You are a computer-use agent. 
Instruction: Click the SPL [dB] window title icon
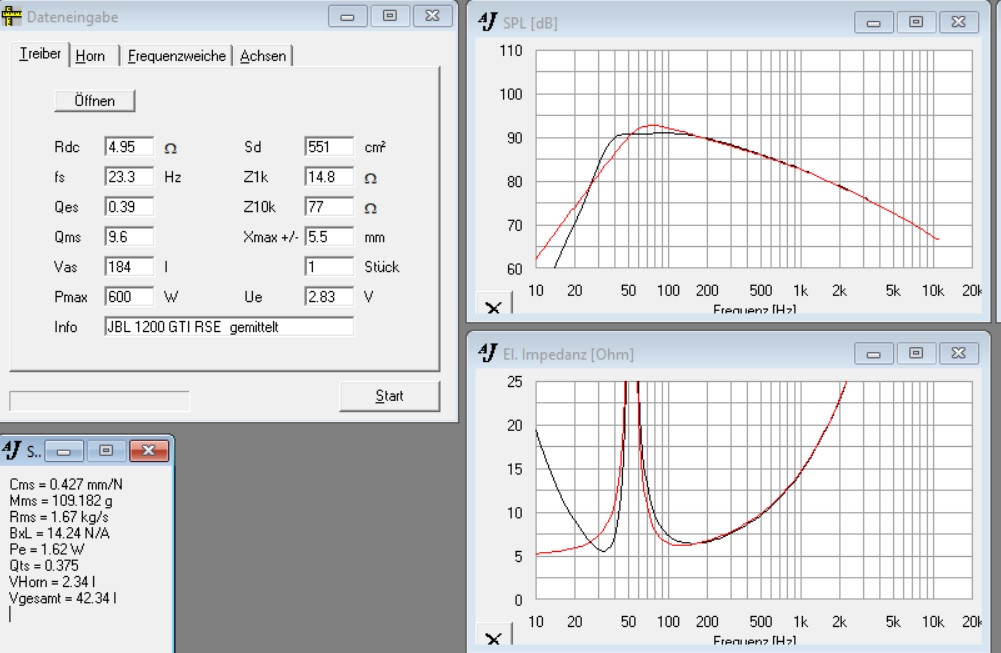point(487,22)
